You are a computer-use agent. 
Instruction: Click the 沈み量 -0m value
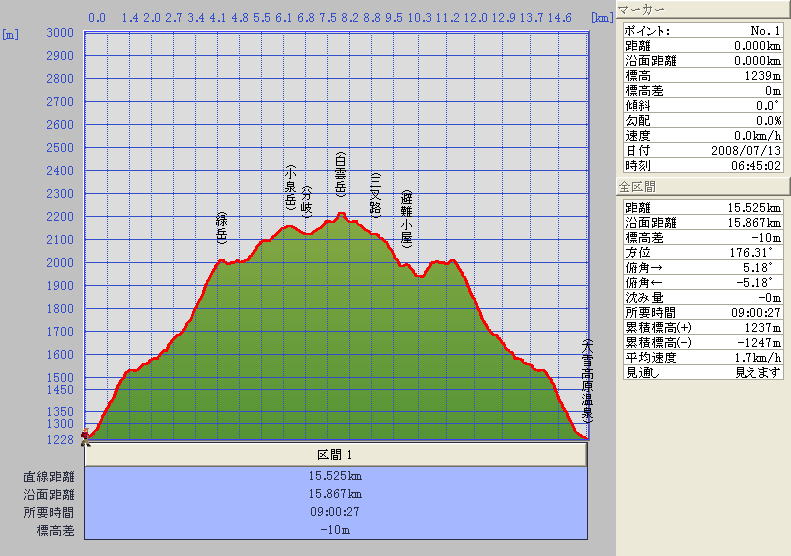pos(769,298)
